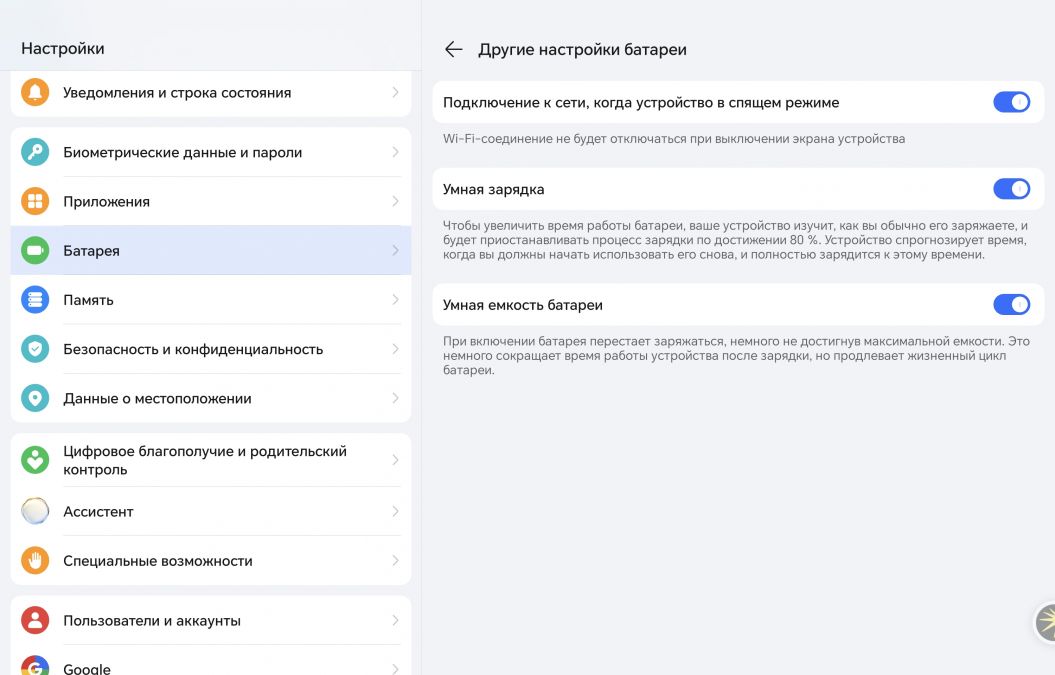Select Цифровое благополучие и родительский контроль
The height and width of the screenshot is (675, 1055).
pos(211,460)
